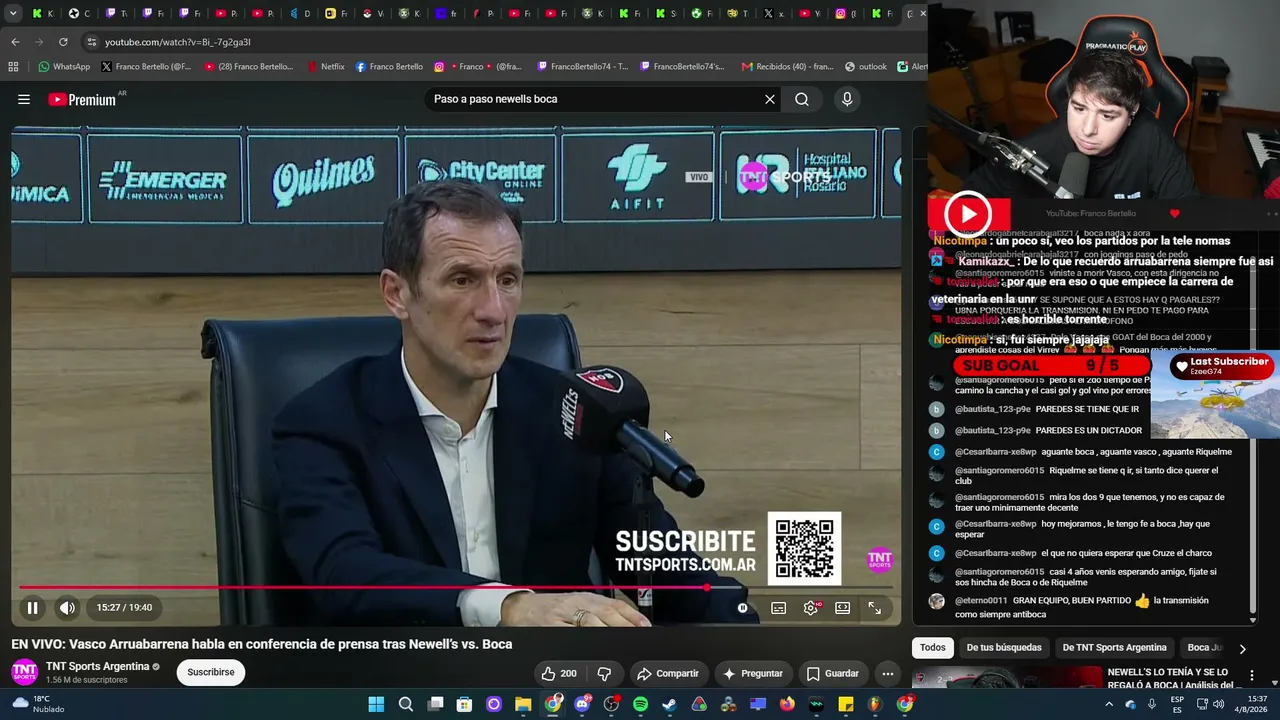Open Microsoft Store from taskbar
Viewport: 1280px width, 720px height.
tap(464, 704)
